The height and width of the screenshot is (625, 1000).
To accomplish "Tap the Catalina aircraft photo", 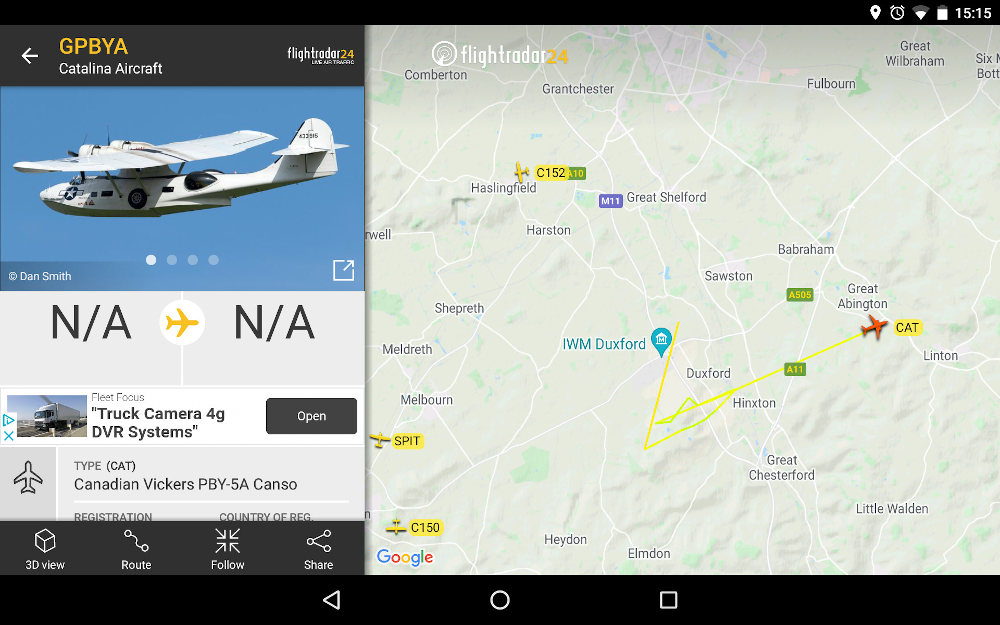I will pos(182,169).
